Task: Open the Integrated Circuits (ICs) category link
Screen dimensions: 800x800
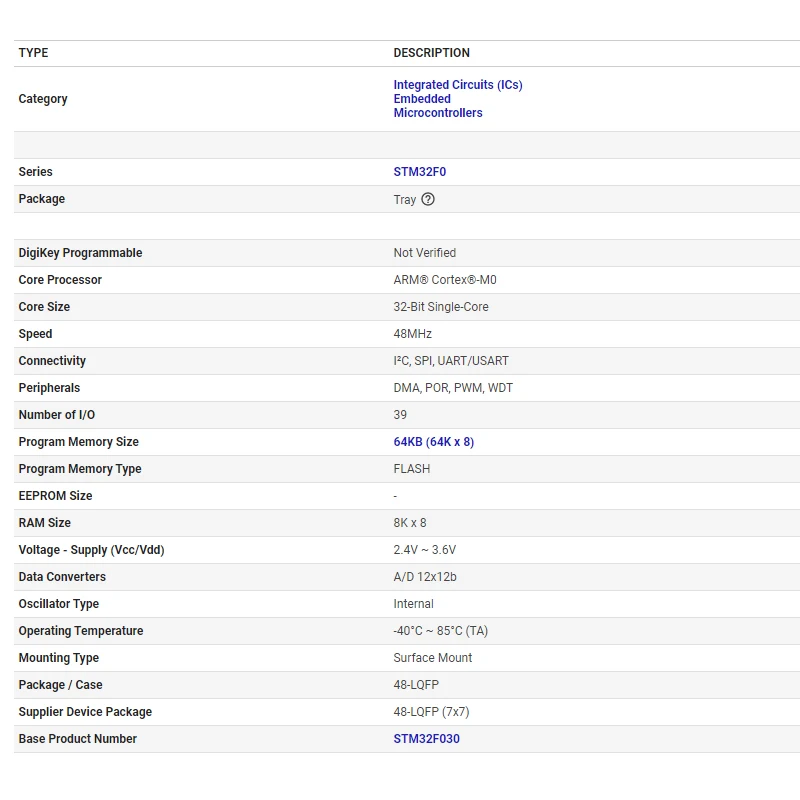Action: click(x=457, y=84)
